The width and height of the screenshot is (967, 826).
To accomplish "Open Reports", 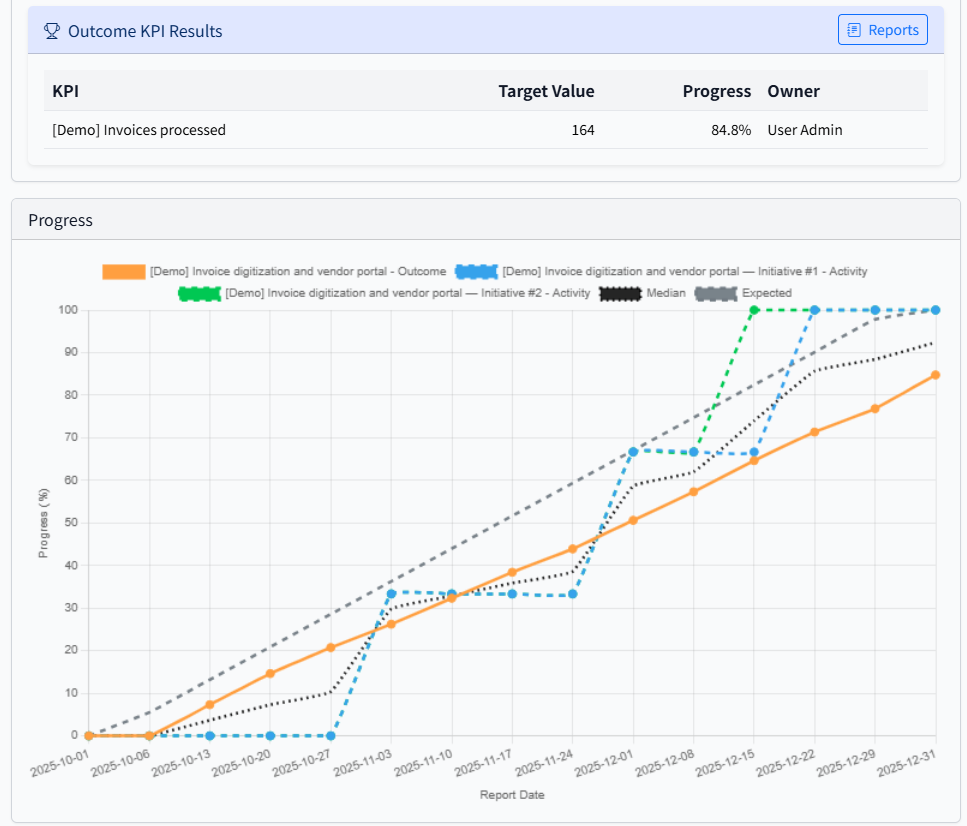I will [x=882, y=30].
